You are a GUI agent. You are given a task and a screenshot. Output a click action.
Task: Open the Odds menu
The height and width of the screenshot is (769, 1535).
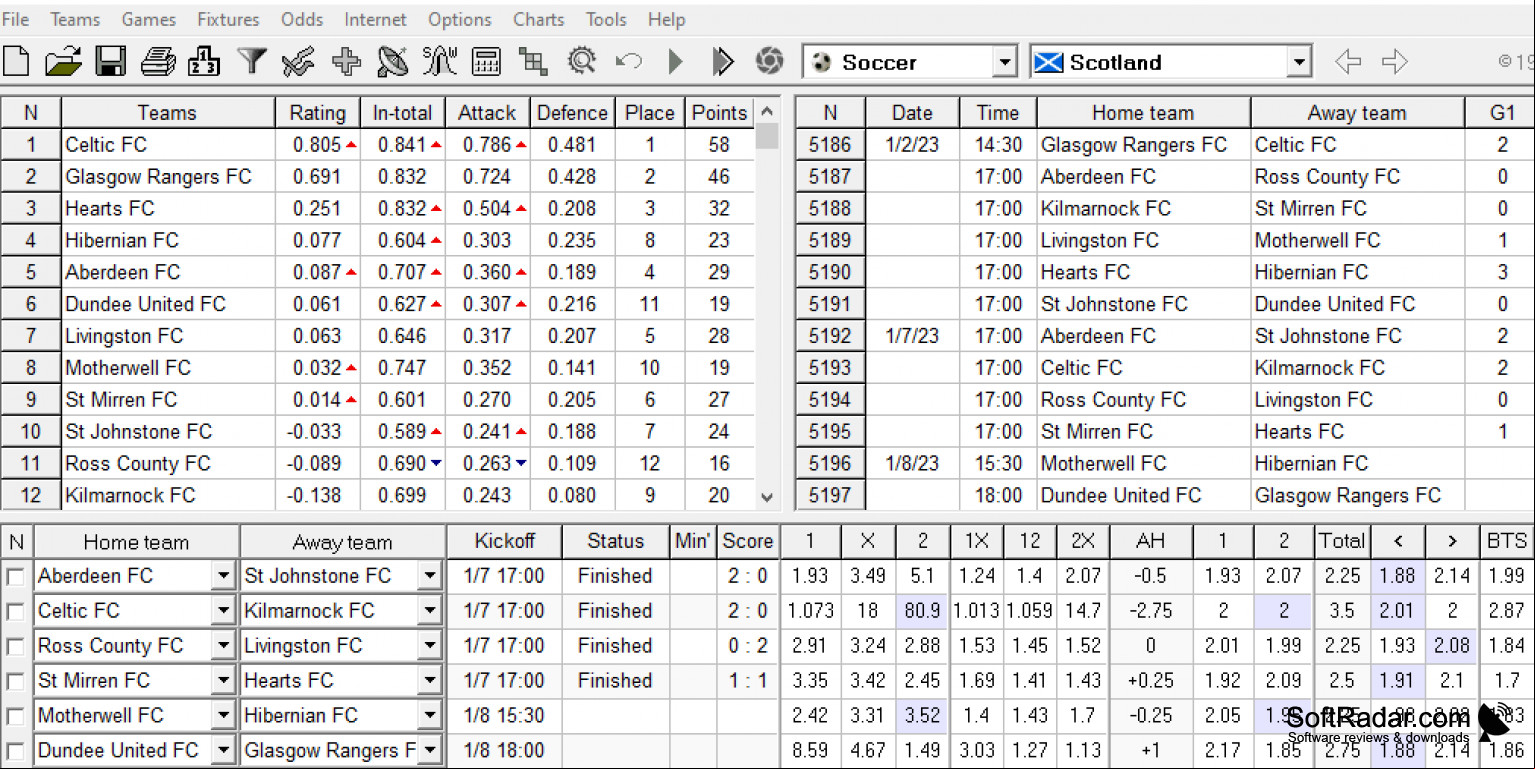[302, 19]
